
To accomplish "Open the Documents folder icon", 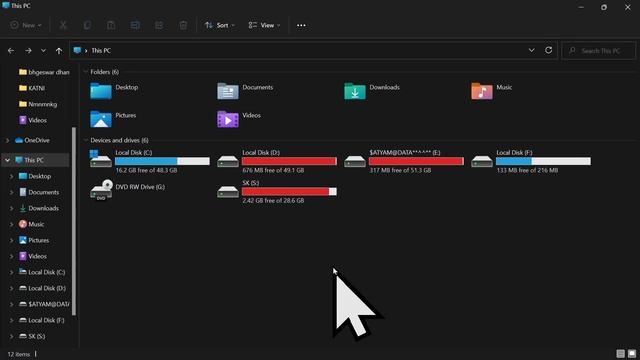I will click(x=228, y=91).
